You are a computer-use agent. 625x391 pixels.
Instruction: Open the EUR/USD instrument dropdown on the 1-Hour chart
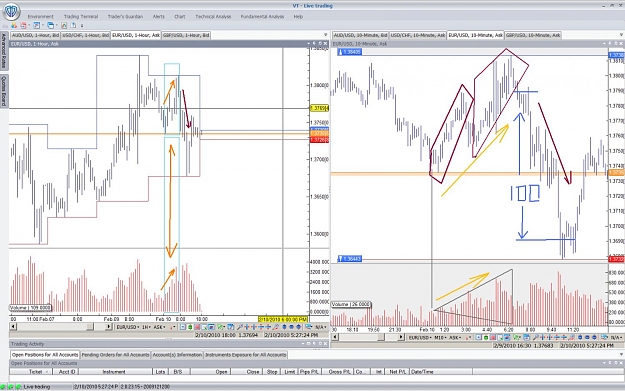(x=128, y=327)
